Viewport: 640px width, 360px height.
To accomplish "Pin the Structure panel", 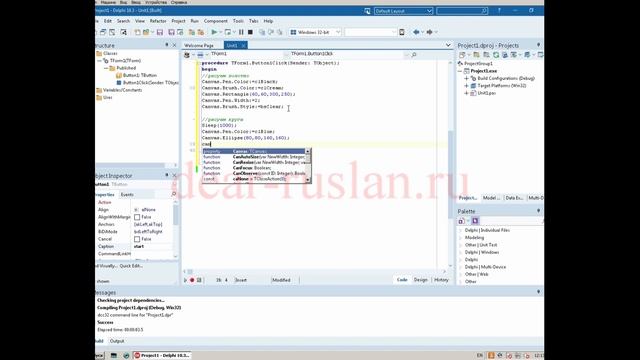I will point(167,45).
